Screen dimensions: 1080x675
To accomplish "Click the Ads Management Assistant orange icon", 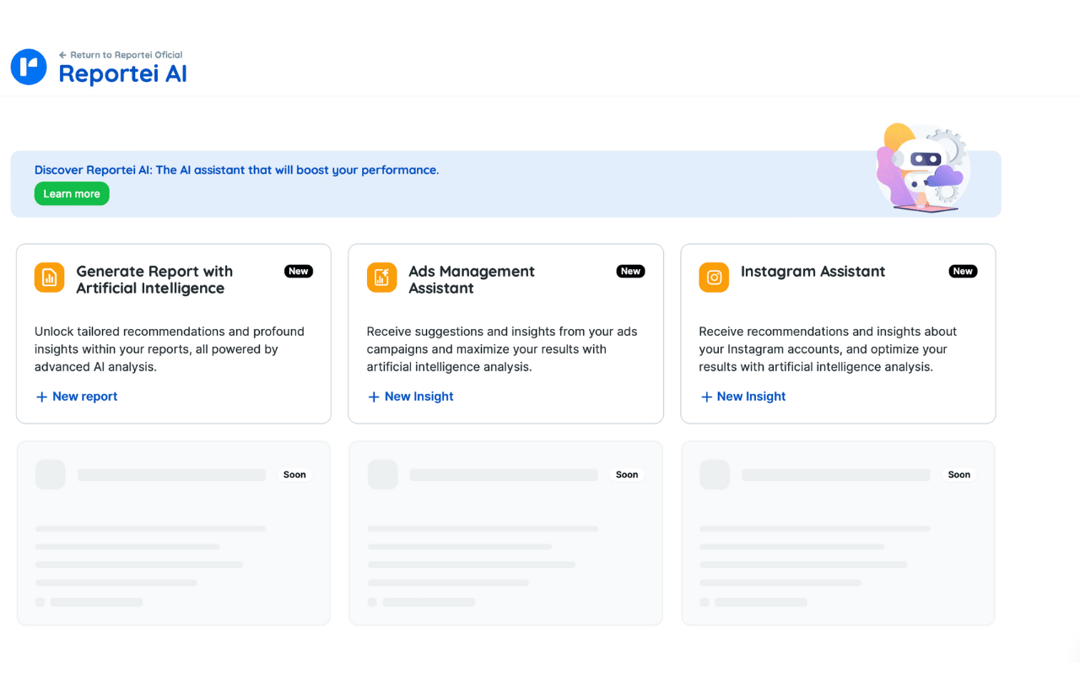I will (x=382, y=278).
